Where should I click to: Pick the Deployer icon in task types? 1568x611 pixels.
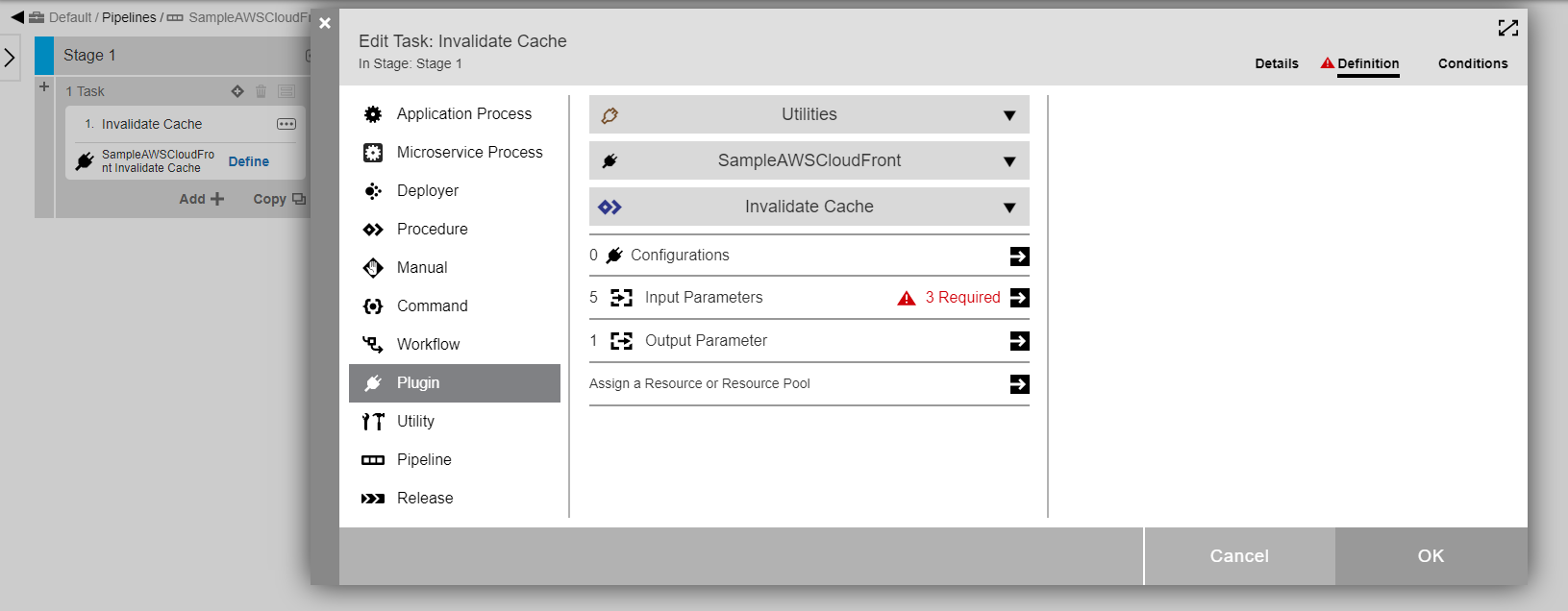(x=373, y=191)
